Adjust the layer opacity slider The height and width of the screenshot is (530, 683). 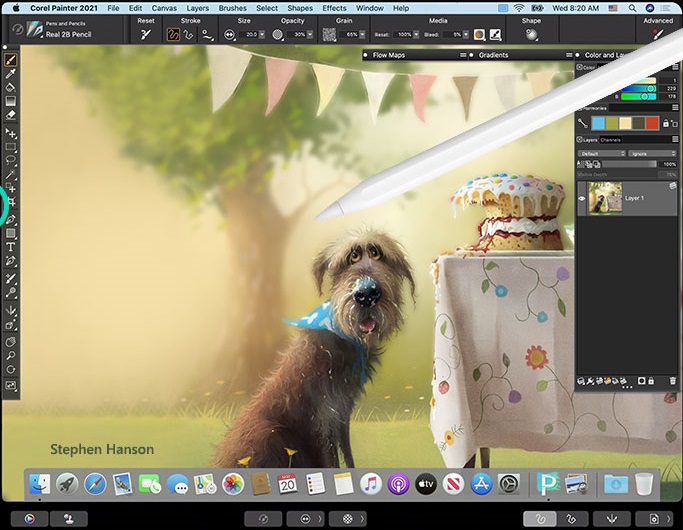pyautogui.click(x=630, y=164)
